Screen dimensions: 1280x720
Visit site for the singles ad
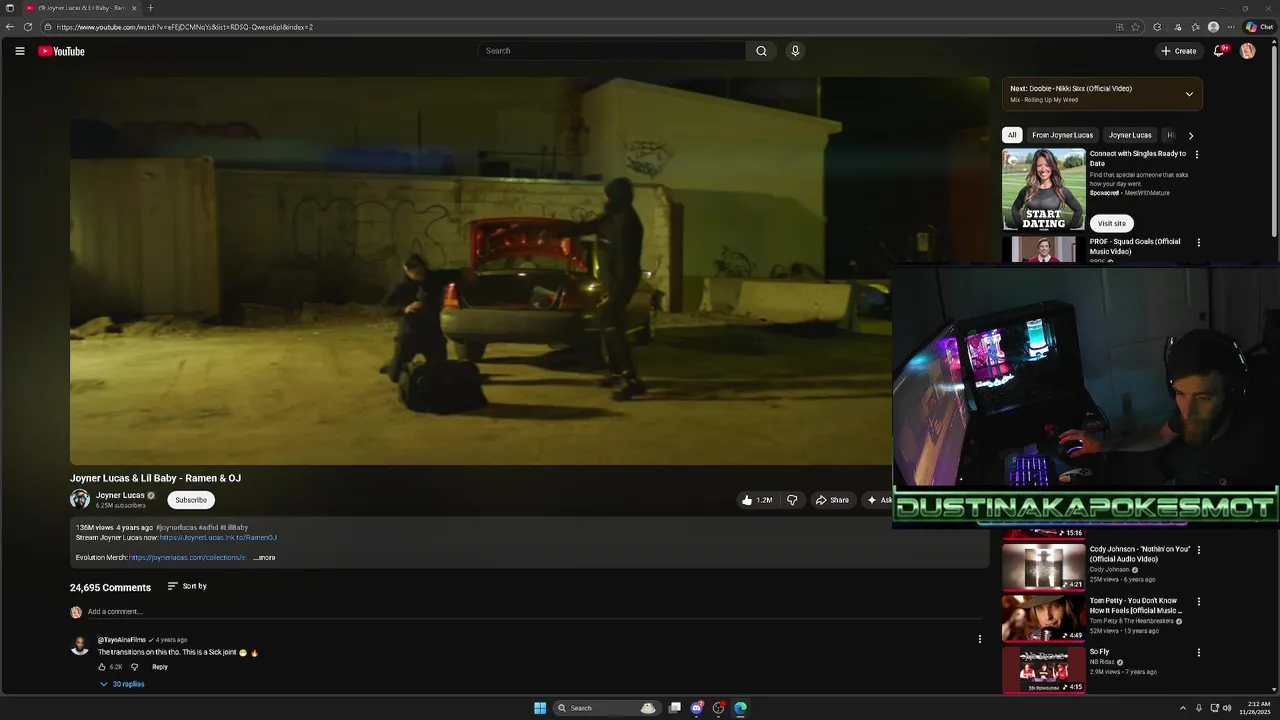1111,224
